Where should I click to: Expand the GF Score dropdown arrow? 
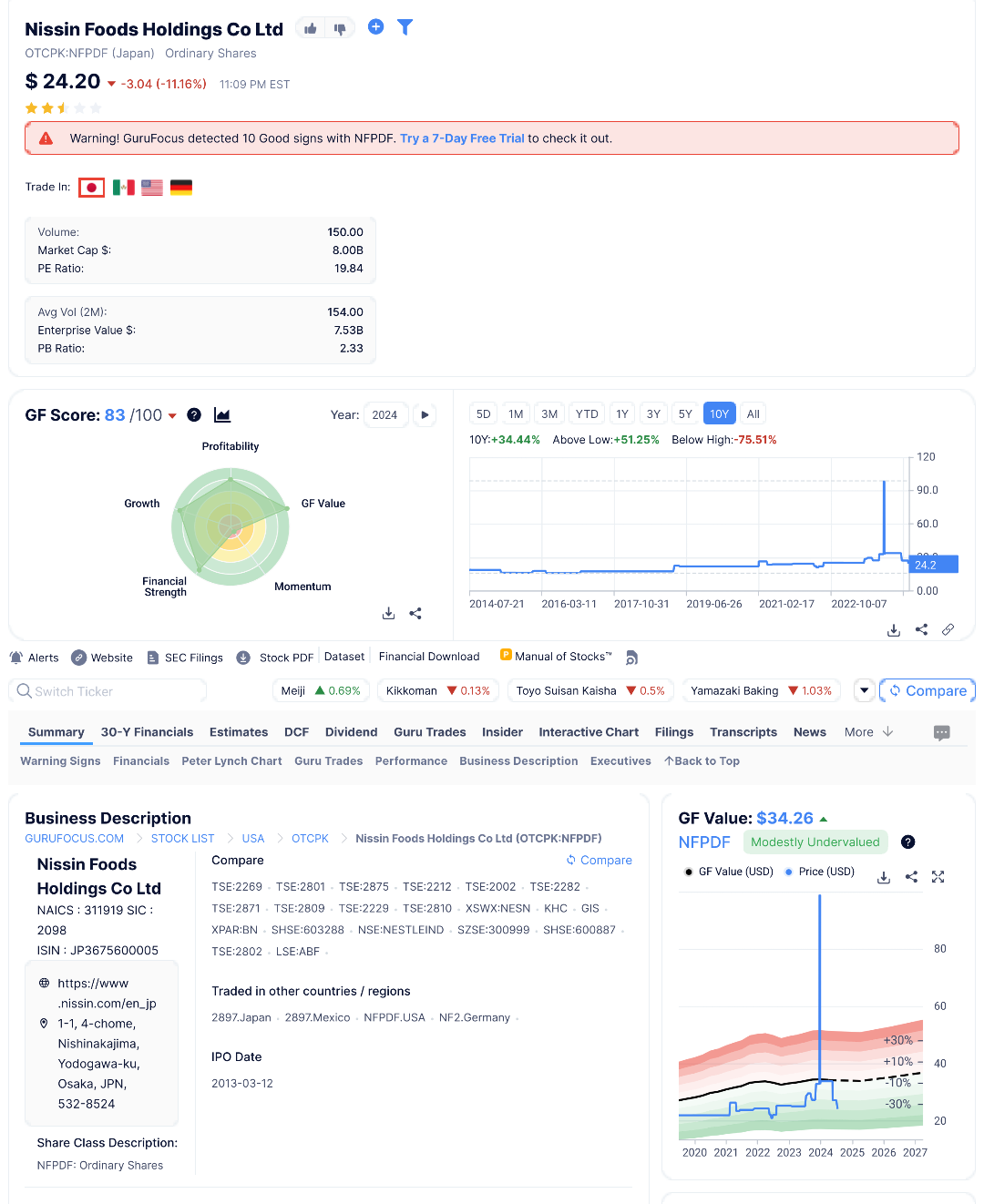coord(172,416)
